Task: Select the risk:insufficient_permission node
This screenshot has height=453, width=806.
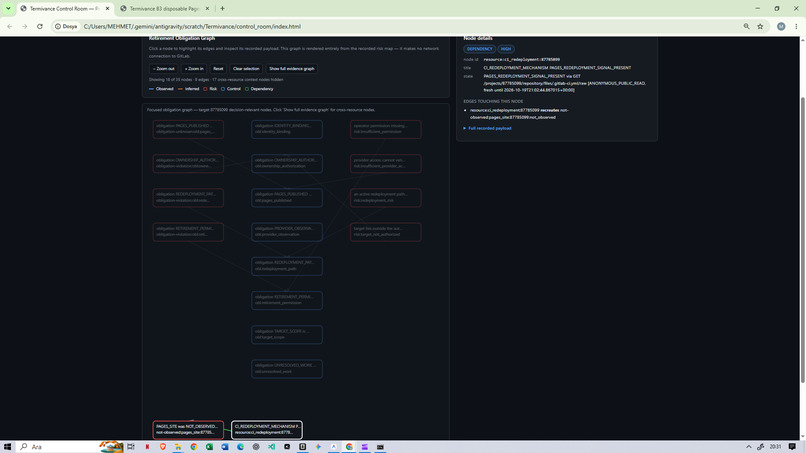Action: (x=386, y=129)
